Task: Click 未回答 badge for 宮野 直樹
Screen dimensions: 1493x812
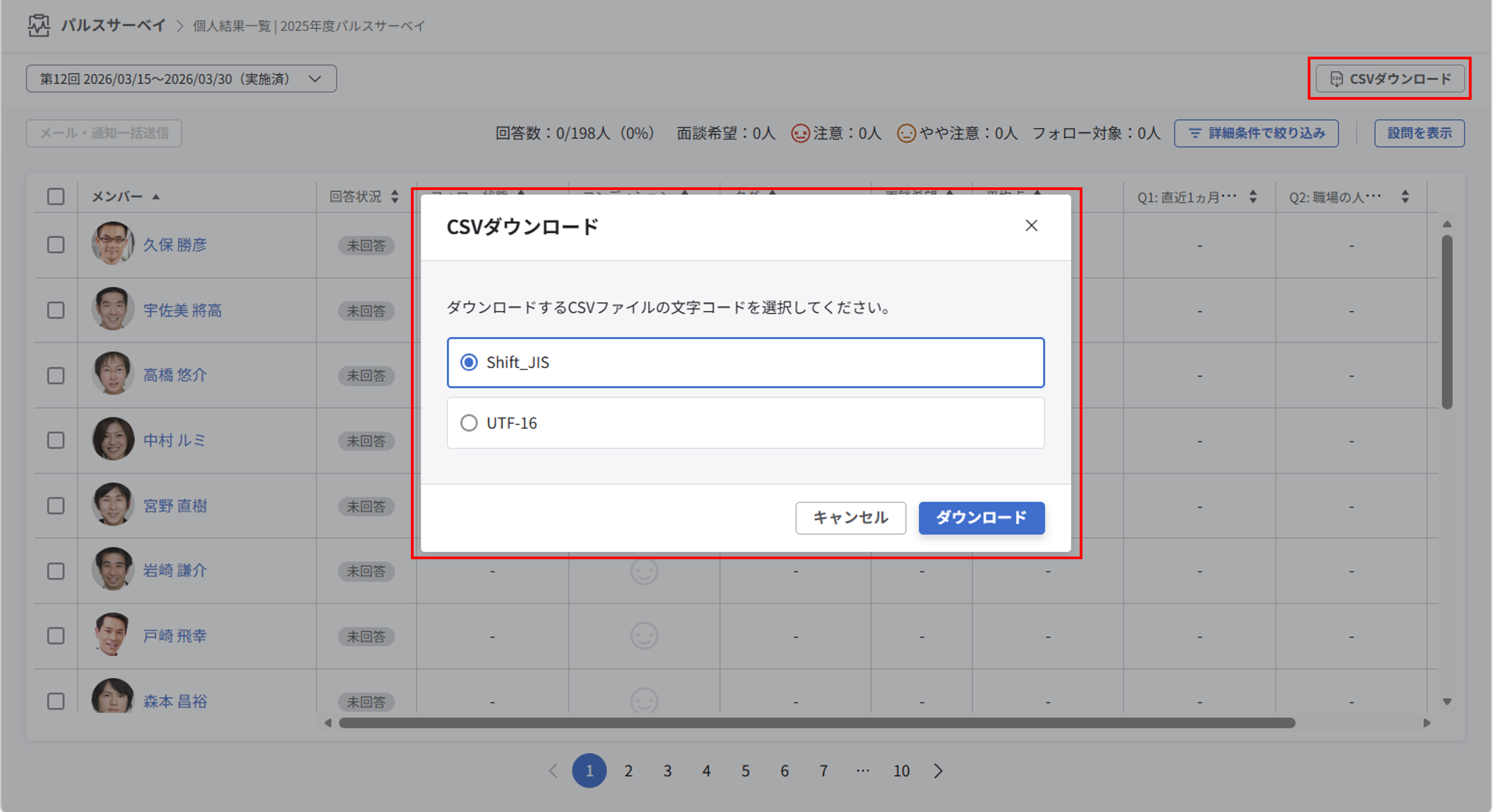Action: (x=366, y=507)
